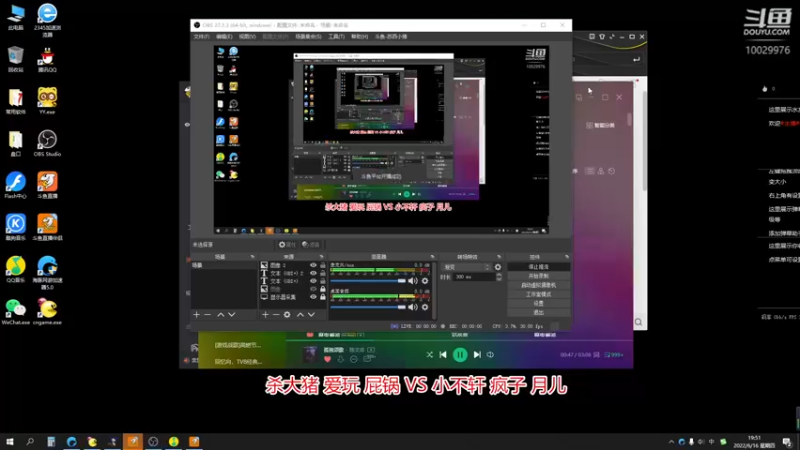Toggle lock on the Display Capture source
800x450 pixels.
(x=322, y=297)
